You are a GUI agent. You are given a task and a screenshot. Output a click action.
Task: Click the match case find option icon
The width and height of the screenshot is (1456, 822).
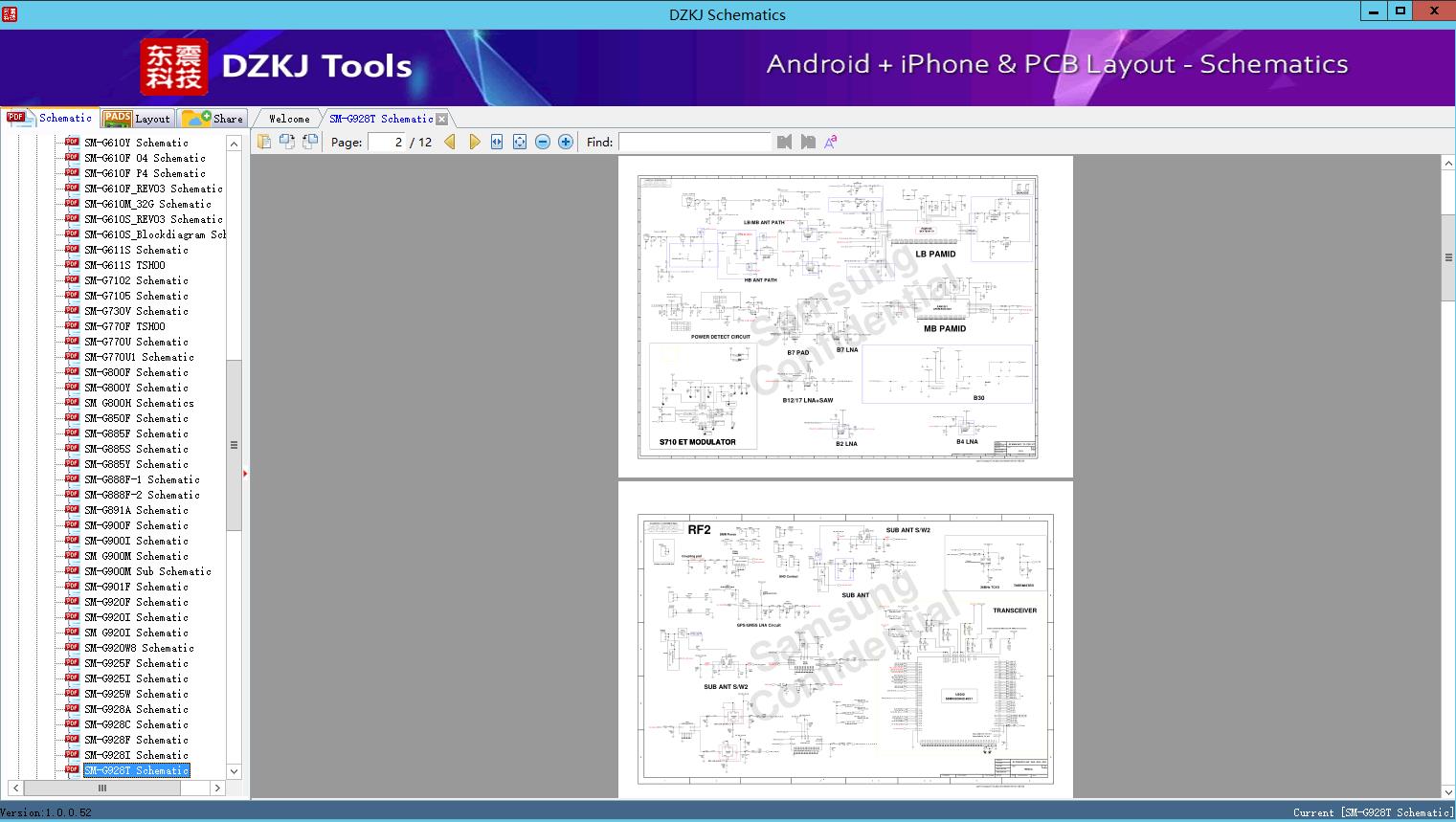(831, 142)
